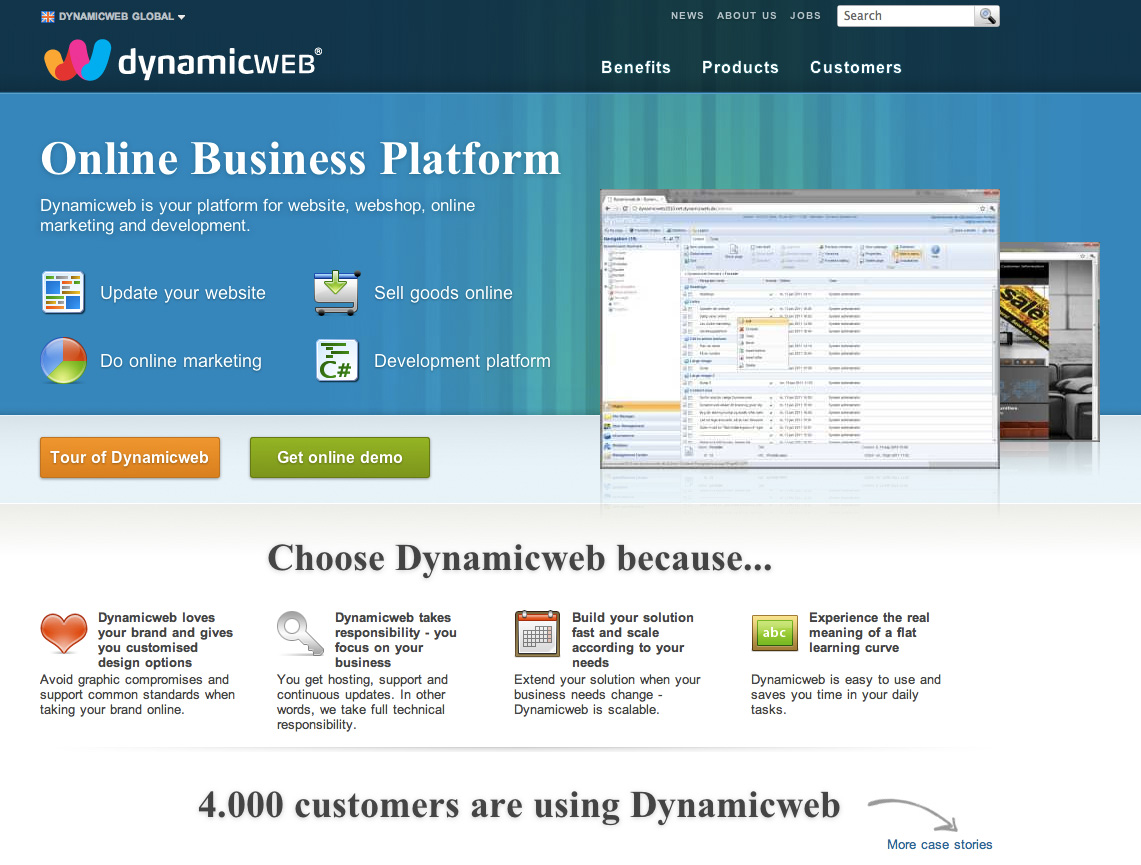
Task: Go to the News page
Action: point(687,15)
